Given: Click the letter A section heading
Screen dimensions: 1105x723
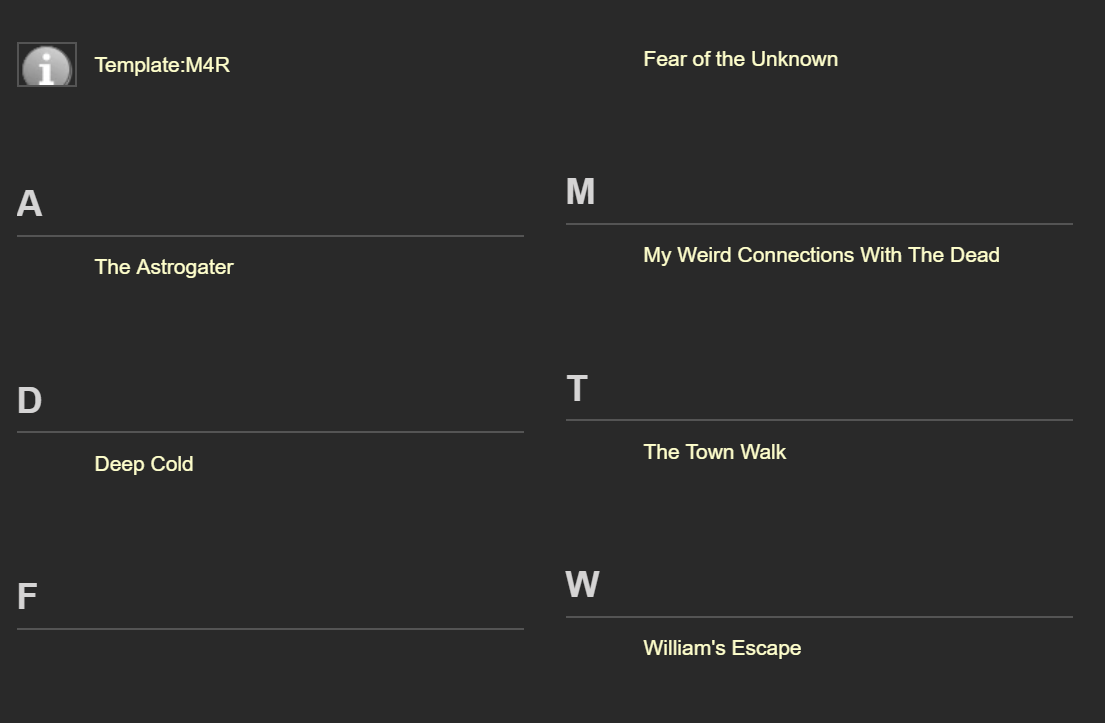Looking at the screenshot, I should (30, 204).
